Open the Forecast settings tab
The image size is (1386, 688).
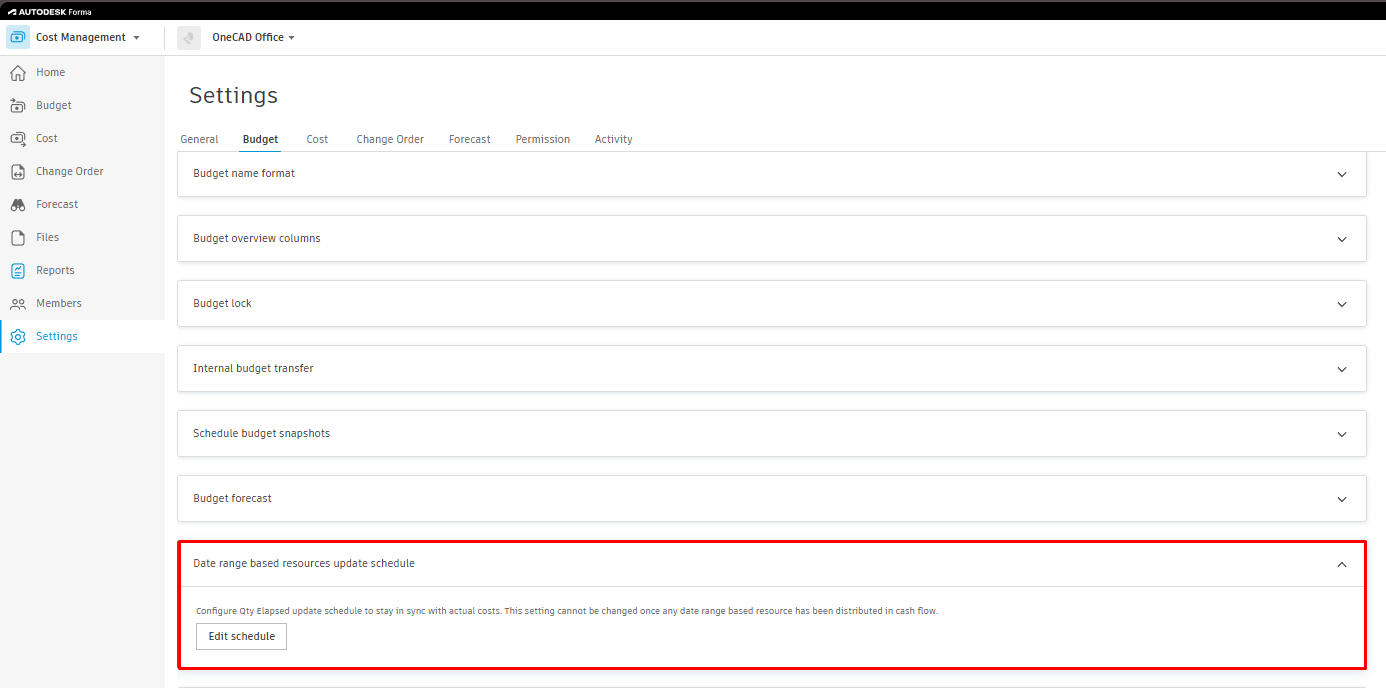[x=470, y=139]
